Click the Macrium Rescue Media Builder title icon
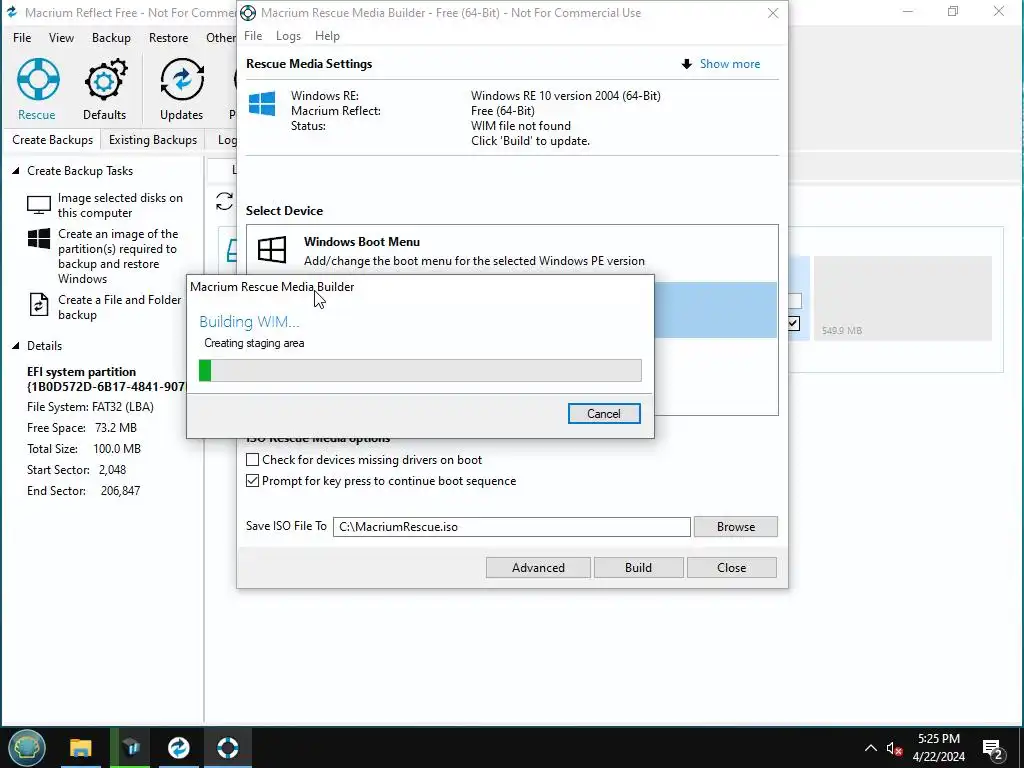The image size is (1024, 768). click(248, 12)
